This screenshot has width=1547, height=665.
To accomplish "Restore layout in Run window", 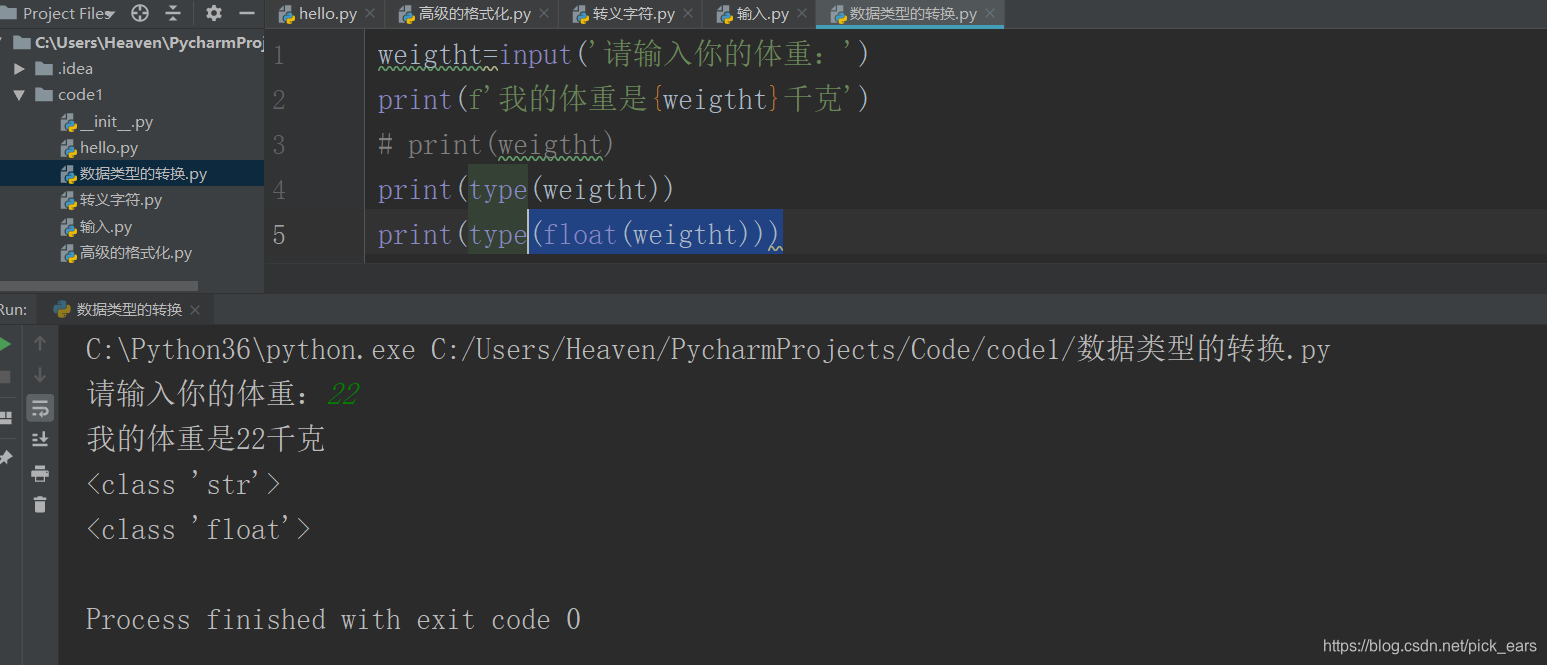I will point(5,417).
